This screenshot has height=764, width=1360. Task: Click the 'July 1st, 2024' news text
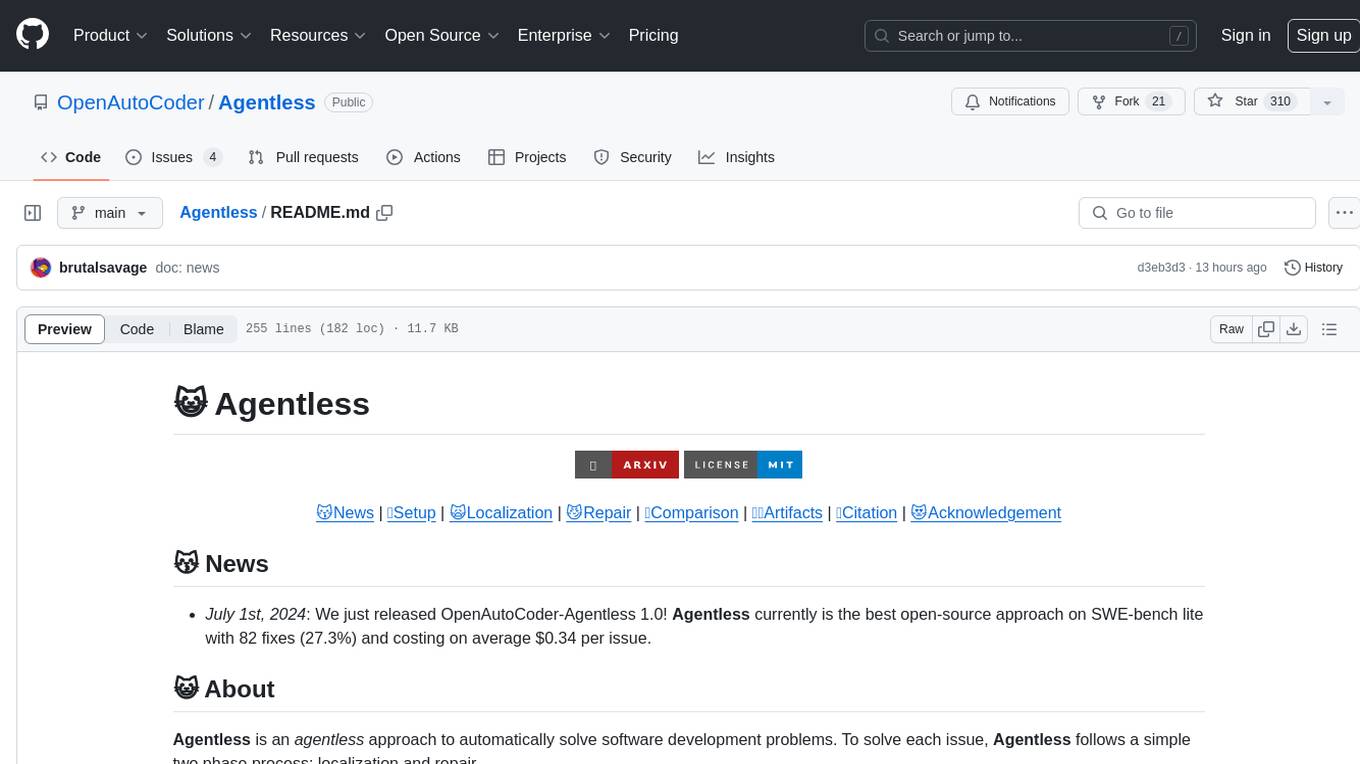click(x=256, y=614)
